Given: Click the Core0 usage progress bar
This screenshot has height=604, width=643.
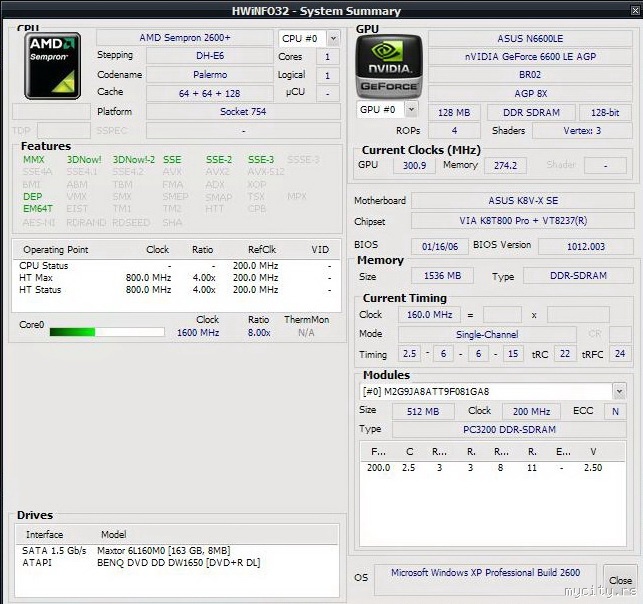Looking at the screenshot, I should (x=107, y=332).
